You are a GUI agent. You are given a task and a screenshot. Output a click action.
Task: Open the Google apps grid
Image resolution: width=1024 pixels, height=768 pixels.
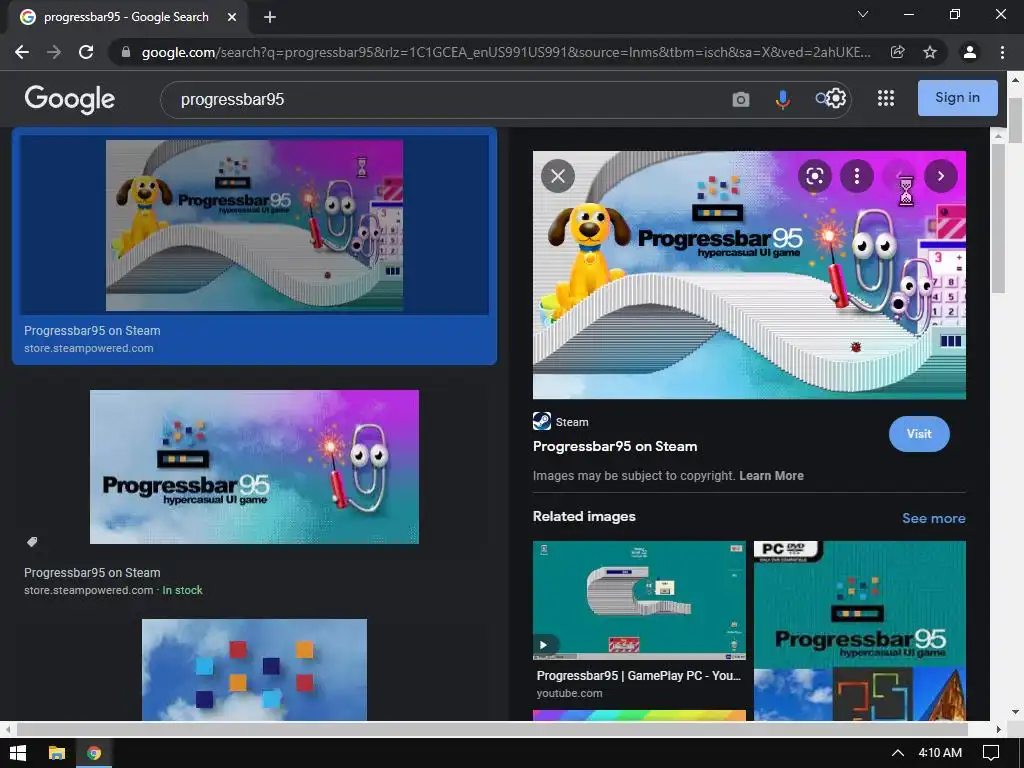point(886,98)
